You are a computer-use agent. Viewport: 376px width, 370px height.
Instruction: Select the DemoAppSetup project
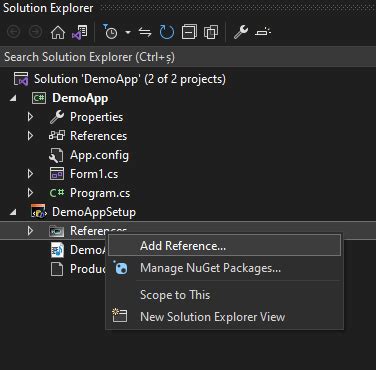[x=94, y=212]
